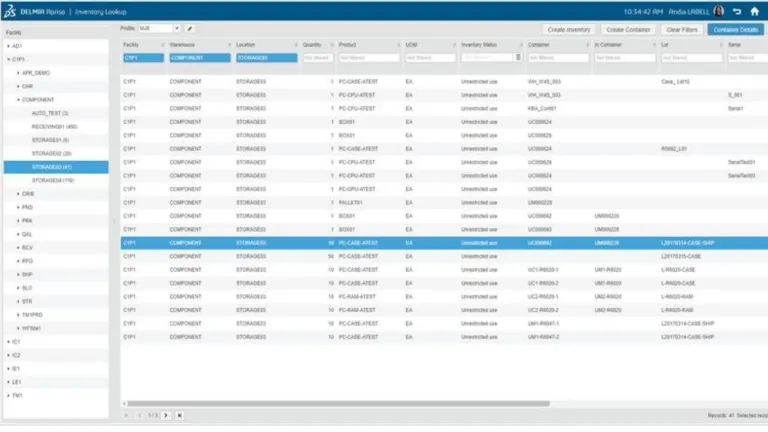Jump to last page in pagination
The height and width of the screenshot is (432, 768).
click(x=179, y=414)
